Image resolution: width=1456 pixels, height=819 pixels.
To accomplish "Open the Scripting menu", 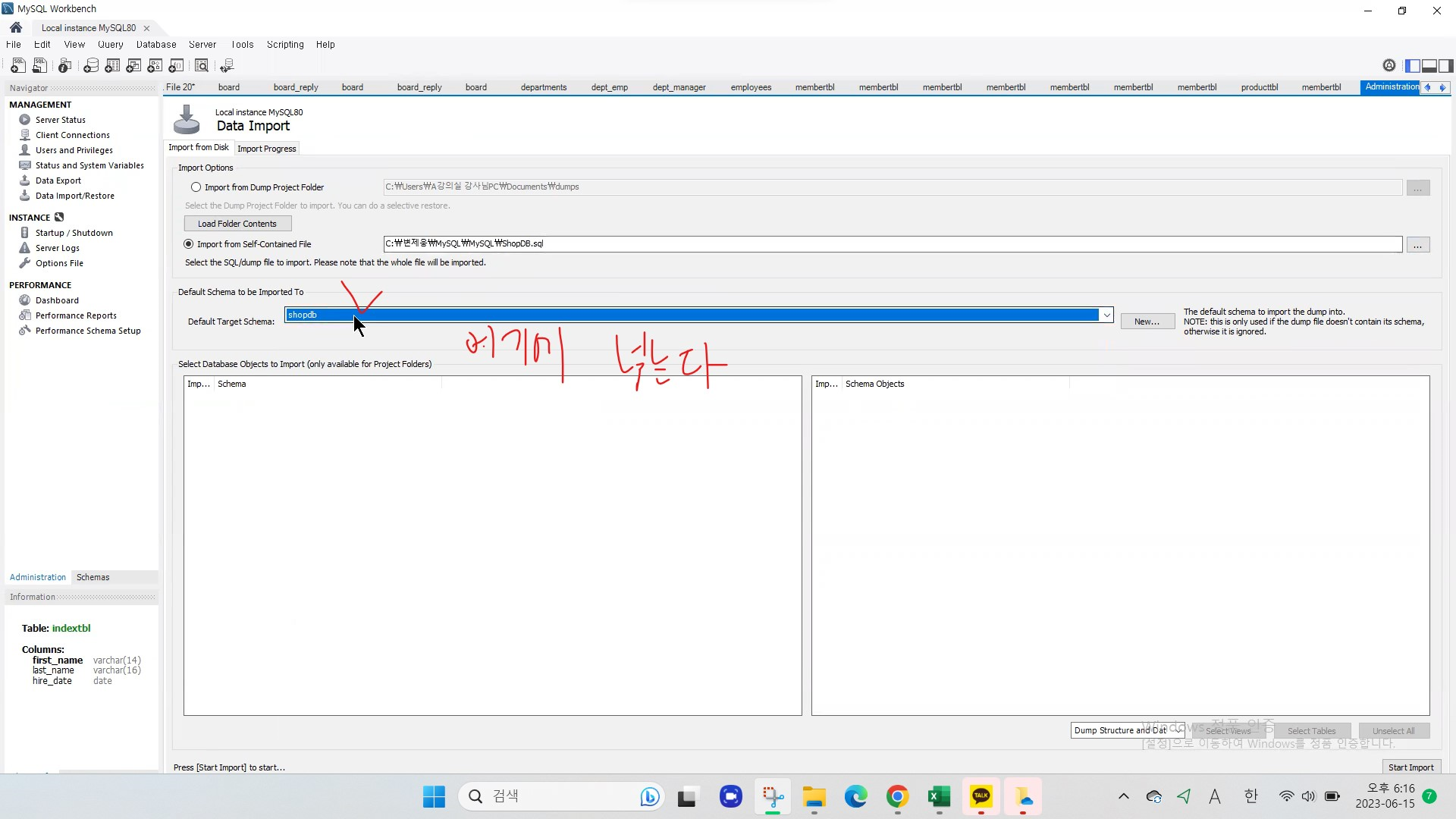I will pyautogui.click(x=285, y=45).
